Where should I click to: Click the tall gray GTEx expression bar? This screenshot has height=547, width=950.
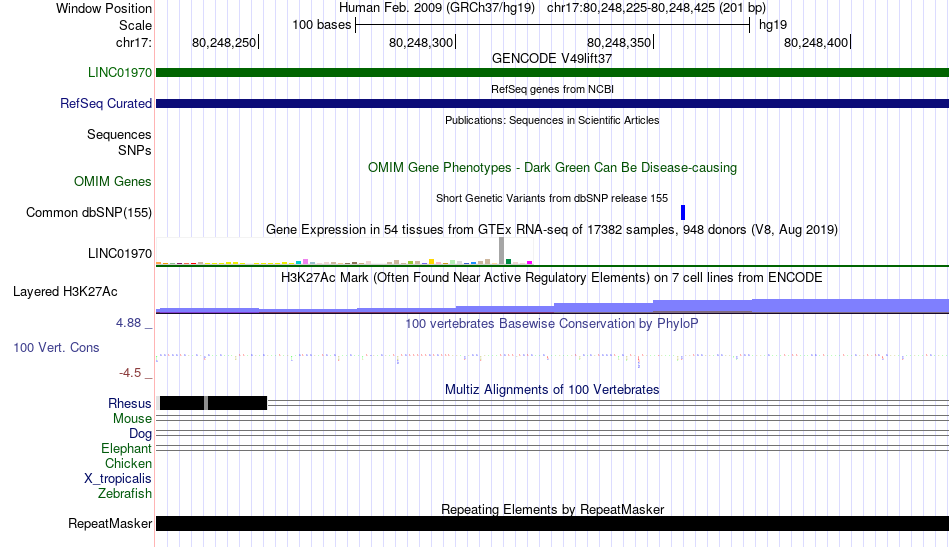coord(502,251)
